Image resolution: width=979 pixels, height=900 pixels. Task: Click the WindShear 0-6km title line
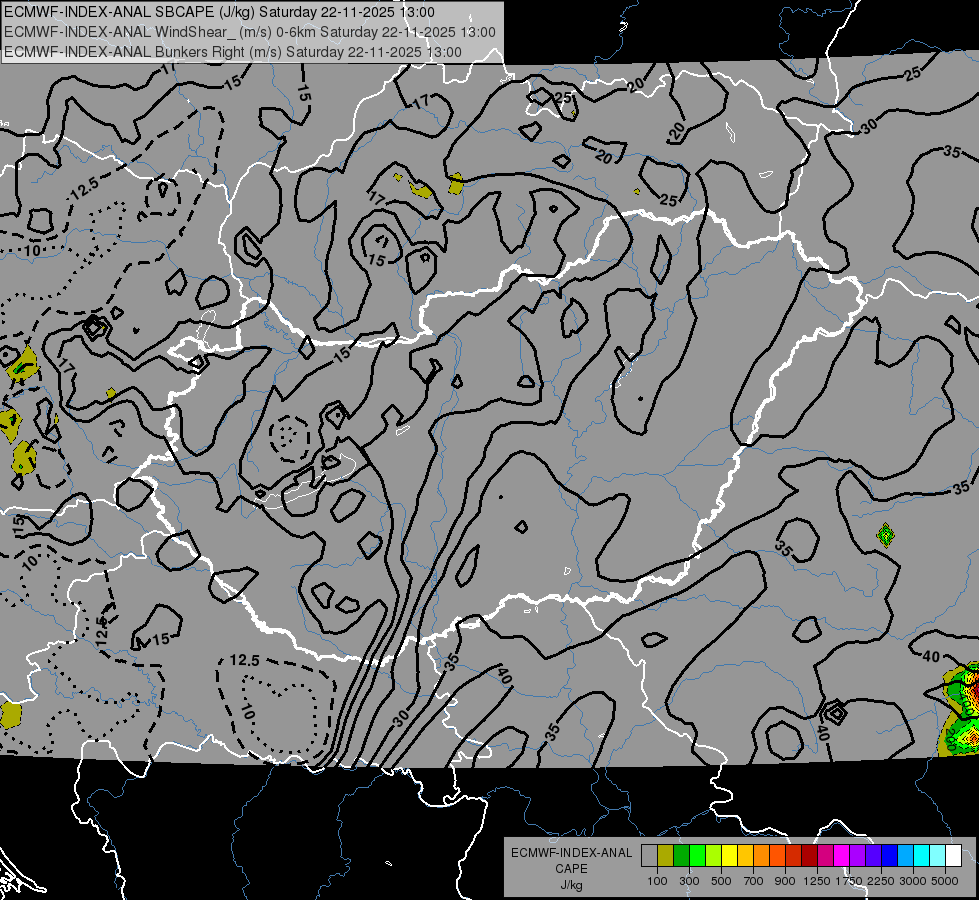[250, 32]
